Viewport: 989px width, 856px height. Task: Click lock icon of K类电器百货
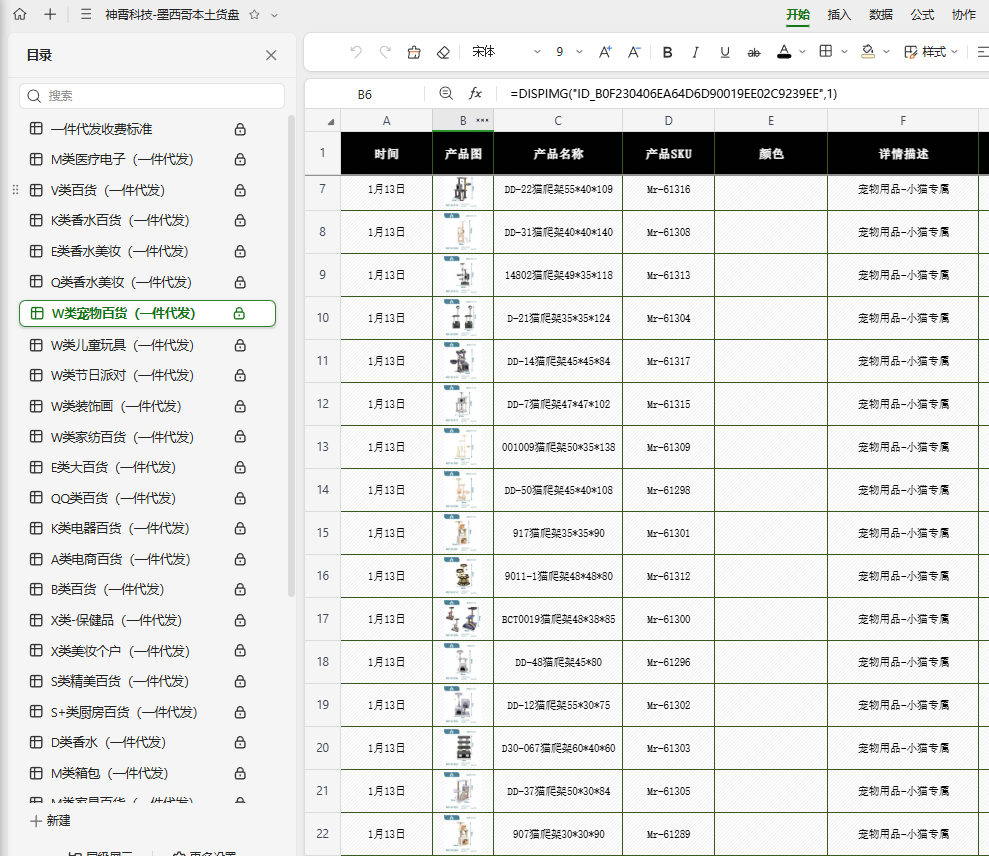point(240,529)
